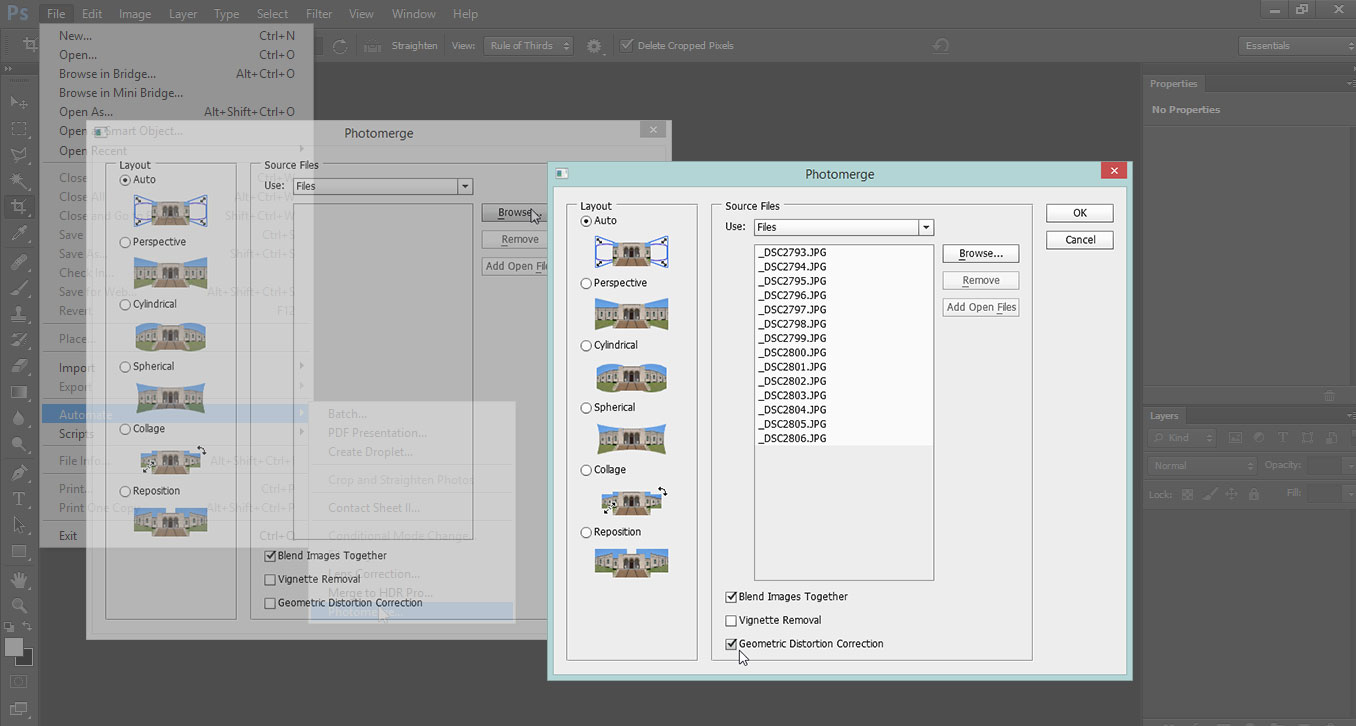Open the Use dropdown in front Photomerge
The width and height of the screenshot is (1356, 726).
tap(843, 227)
